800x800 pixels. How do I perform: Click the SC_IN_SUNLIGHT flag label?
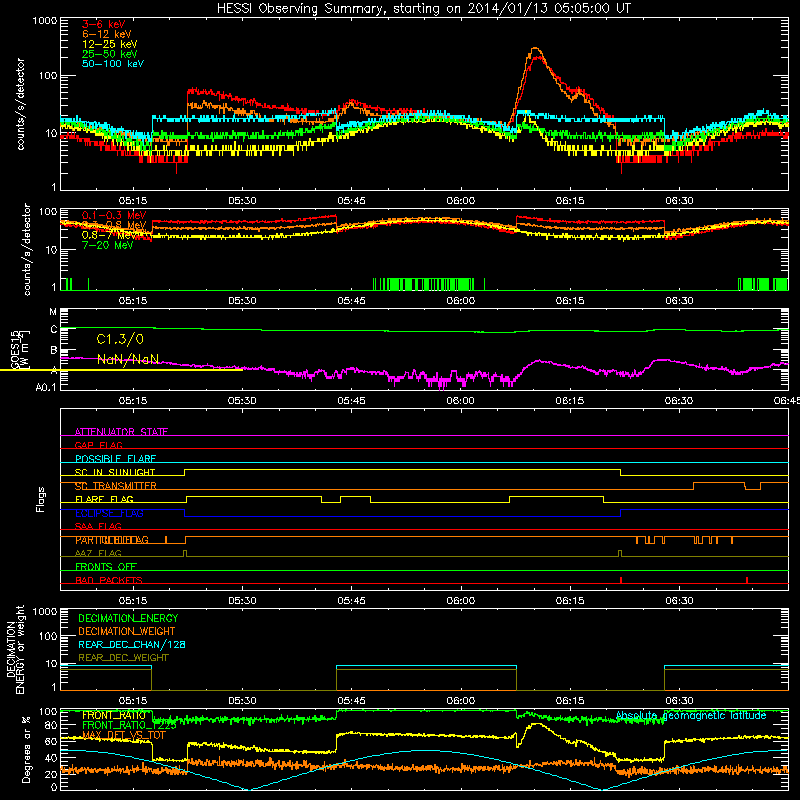[x=115, y=472]
